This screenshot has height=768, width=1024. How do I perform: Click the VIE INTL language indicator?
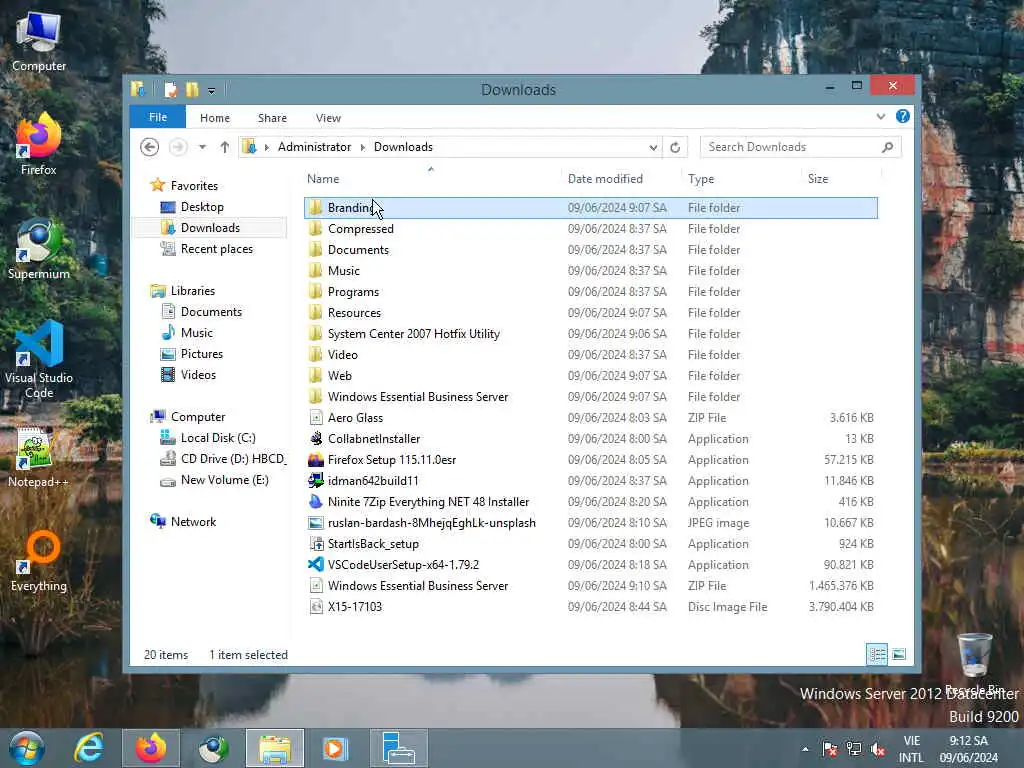click(911, 749)
